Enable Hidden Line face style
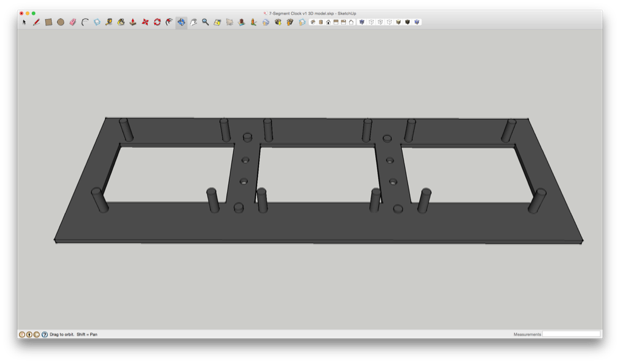Viewport: 620px width, 363px height. tap(389, 22)
